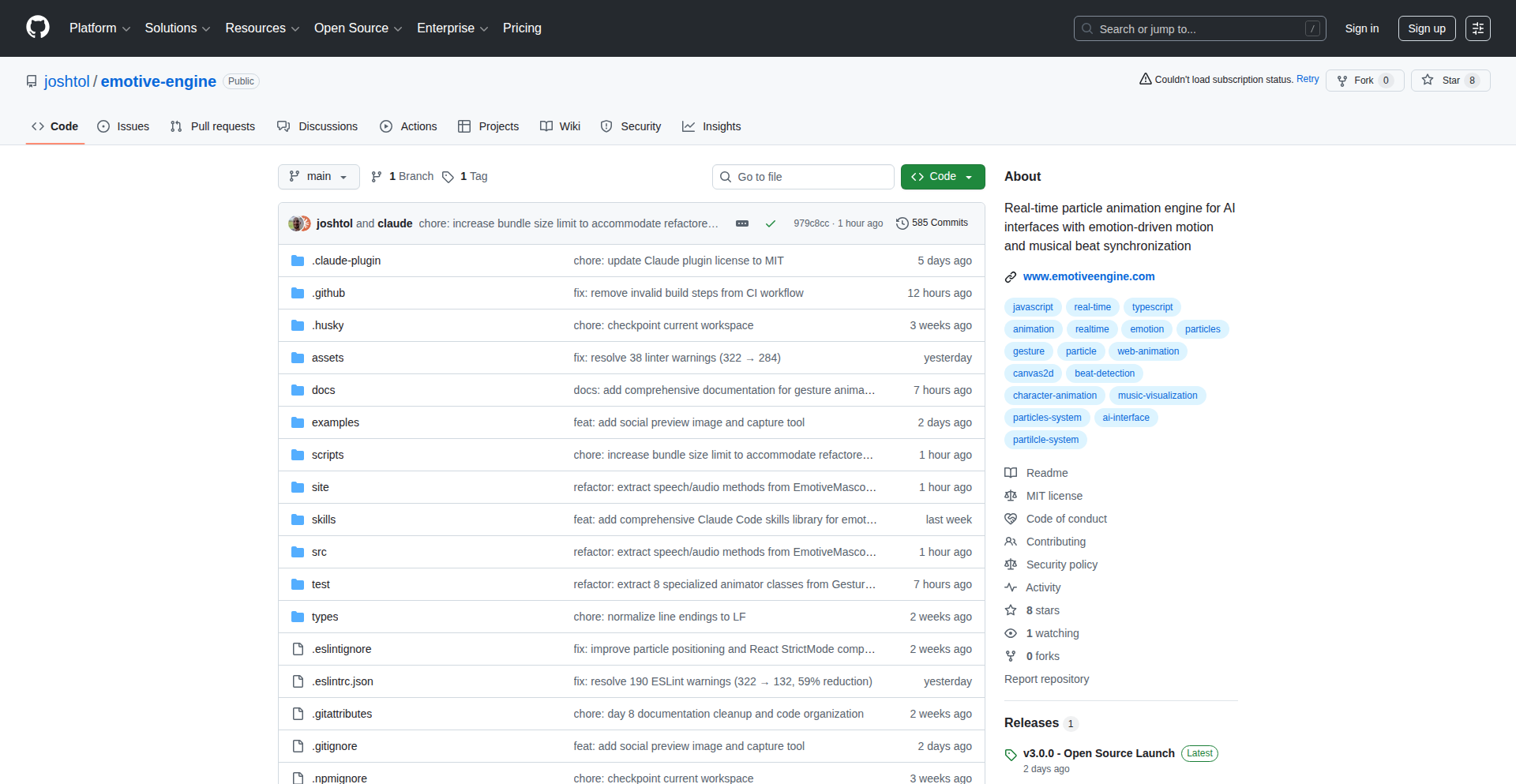
Task: Click the Contributing people icon
Action: (1011, 542)
